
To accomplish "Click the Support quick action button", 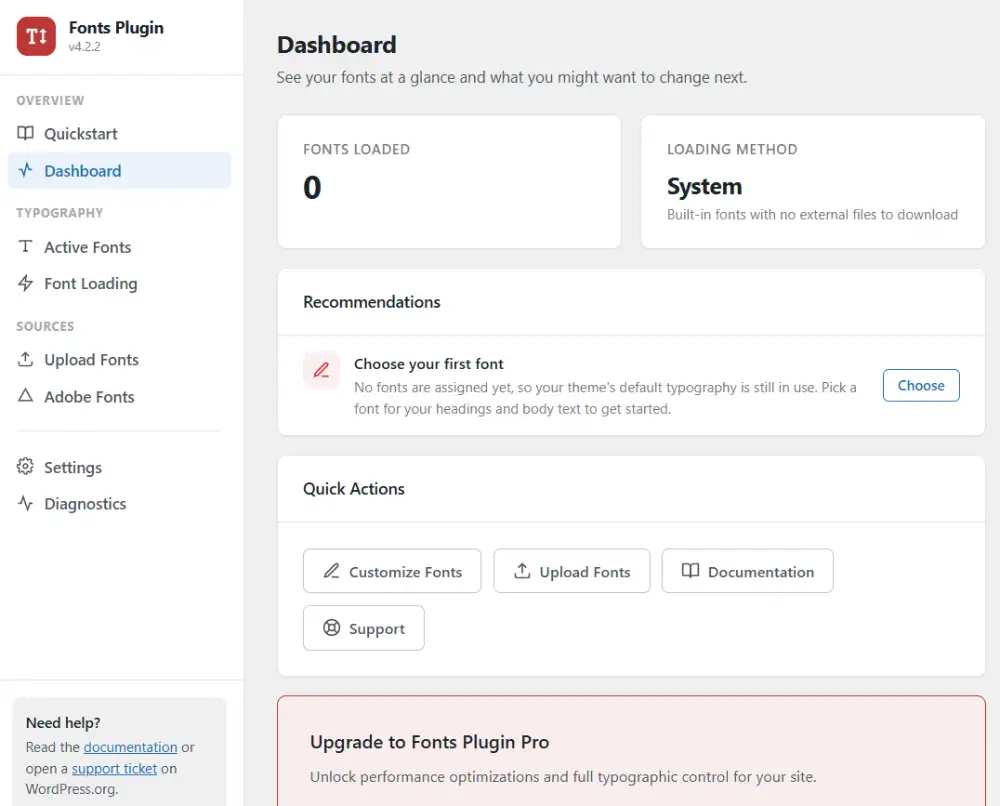I will (x=364, y=628).
